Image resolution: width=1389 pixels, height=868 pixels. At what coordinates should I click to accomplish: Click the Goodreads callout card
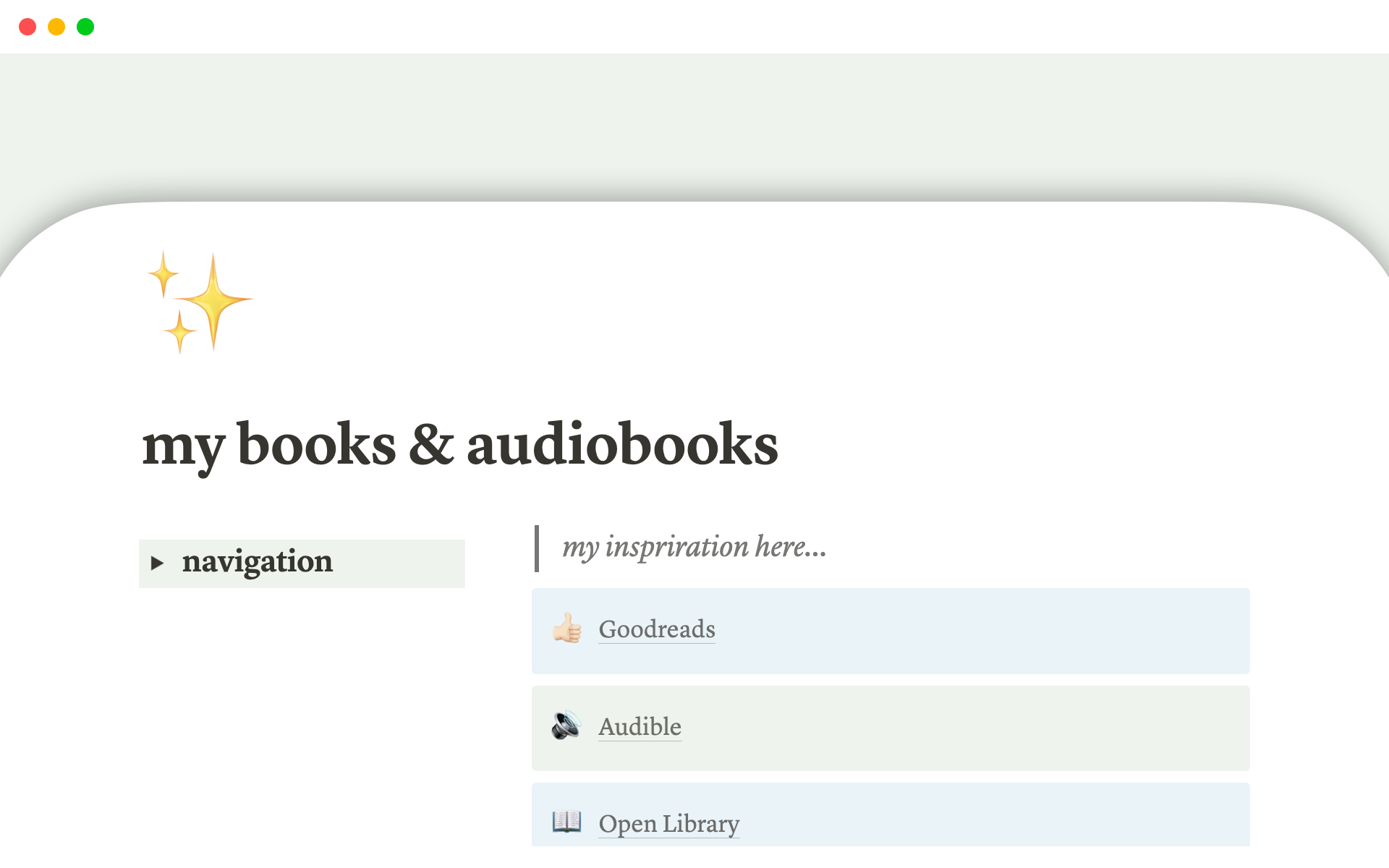890,630
